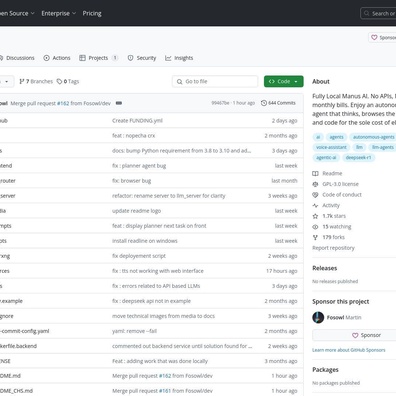Open pull request #161 in README_CHS.md row

tap(165, 391)
